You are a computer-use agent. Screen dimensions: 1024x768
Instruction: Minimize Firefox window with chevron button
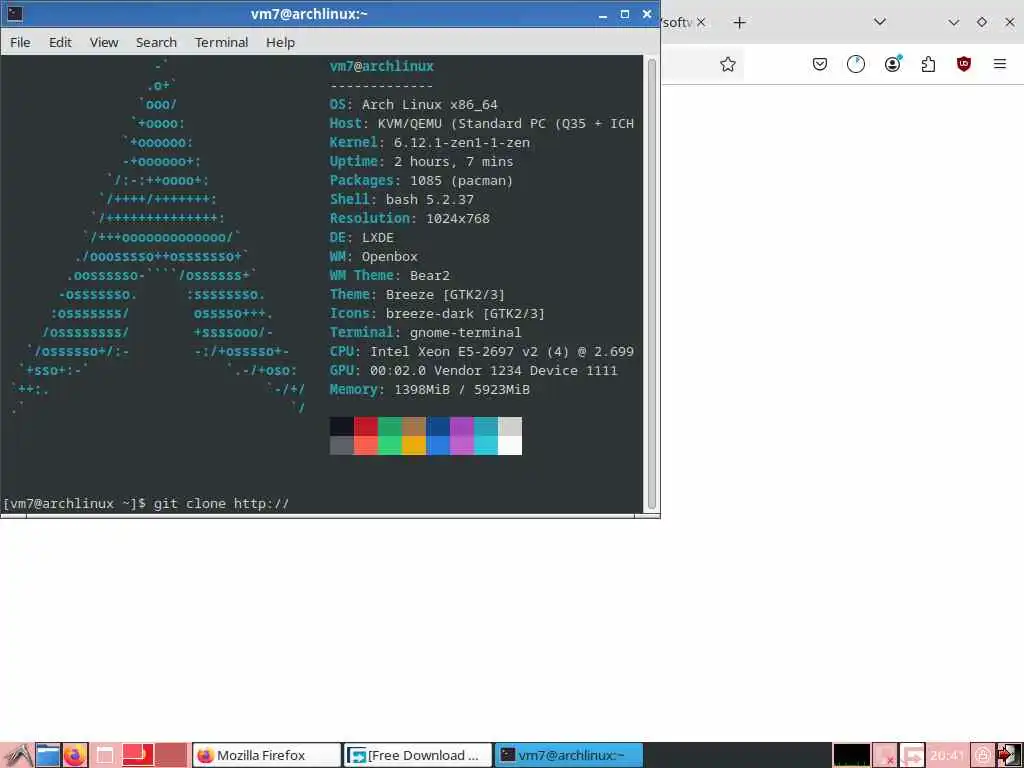953,22
